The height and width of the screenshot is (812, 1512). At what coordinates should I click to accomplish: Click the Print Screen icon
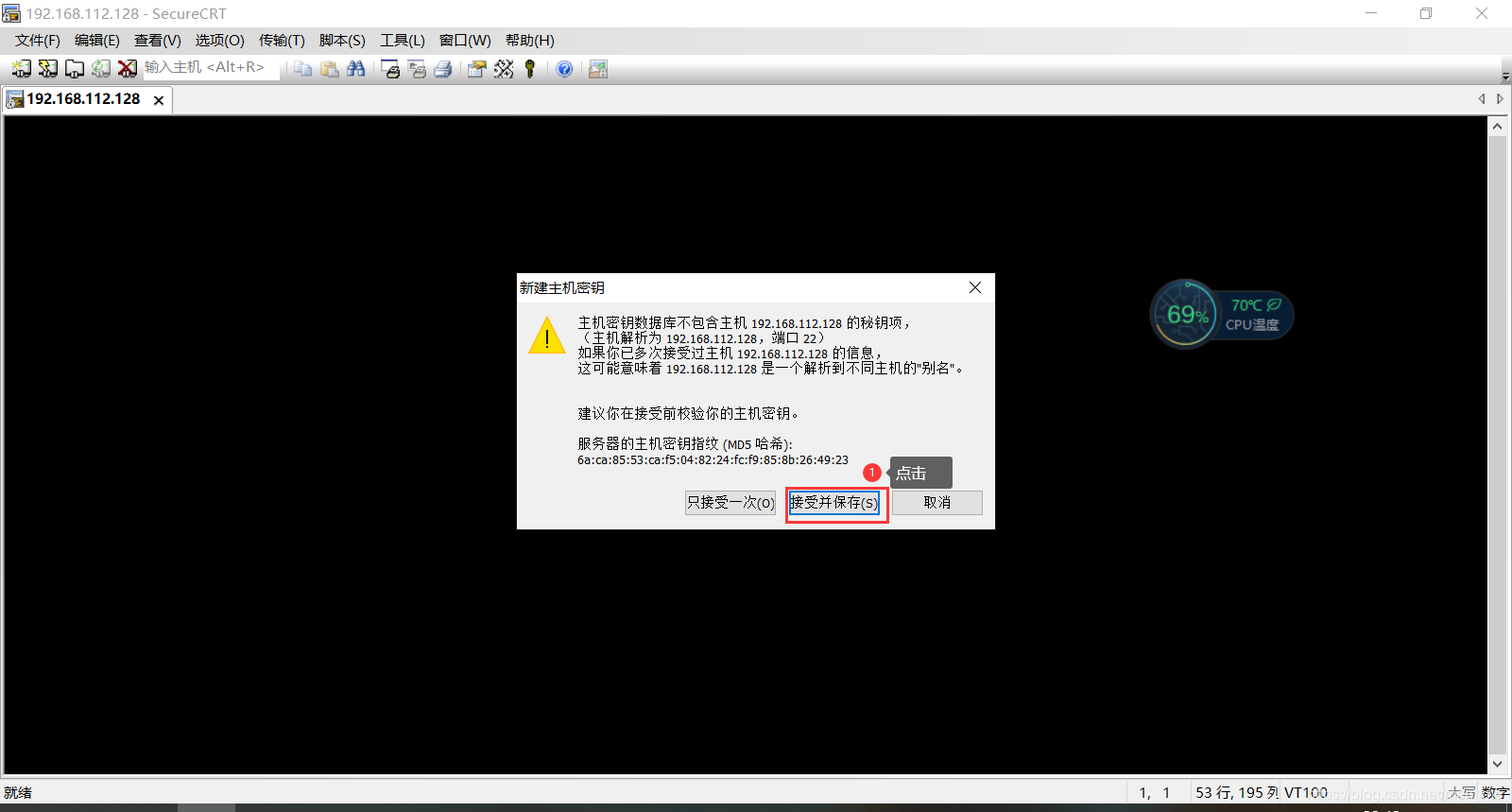390,69
